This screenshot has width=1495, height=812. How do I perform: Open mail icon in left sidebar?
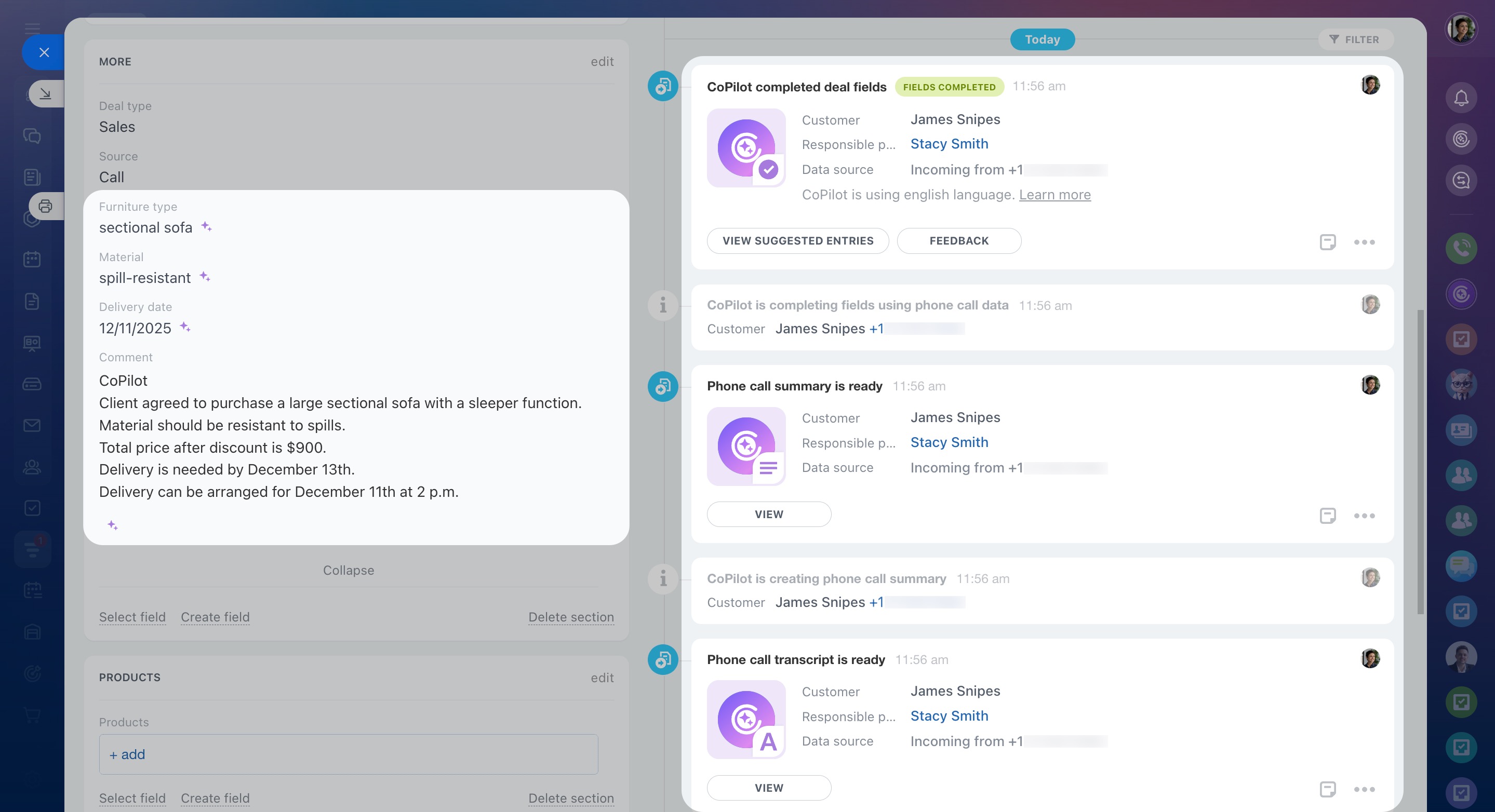[32, 425]
